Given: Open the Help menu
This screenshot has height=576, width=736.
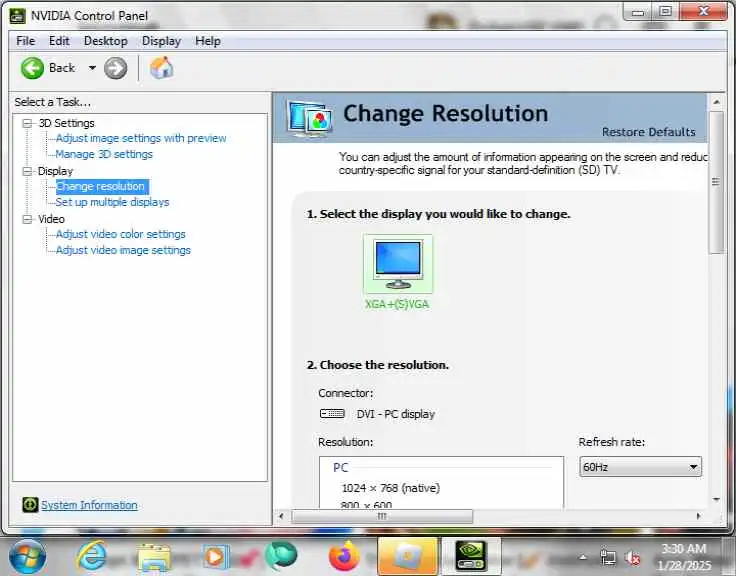Looking at the screenshot, I should pyautogui.click(x=207, y=41).
